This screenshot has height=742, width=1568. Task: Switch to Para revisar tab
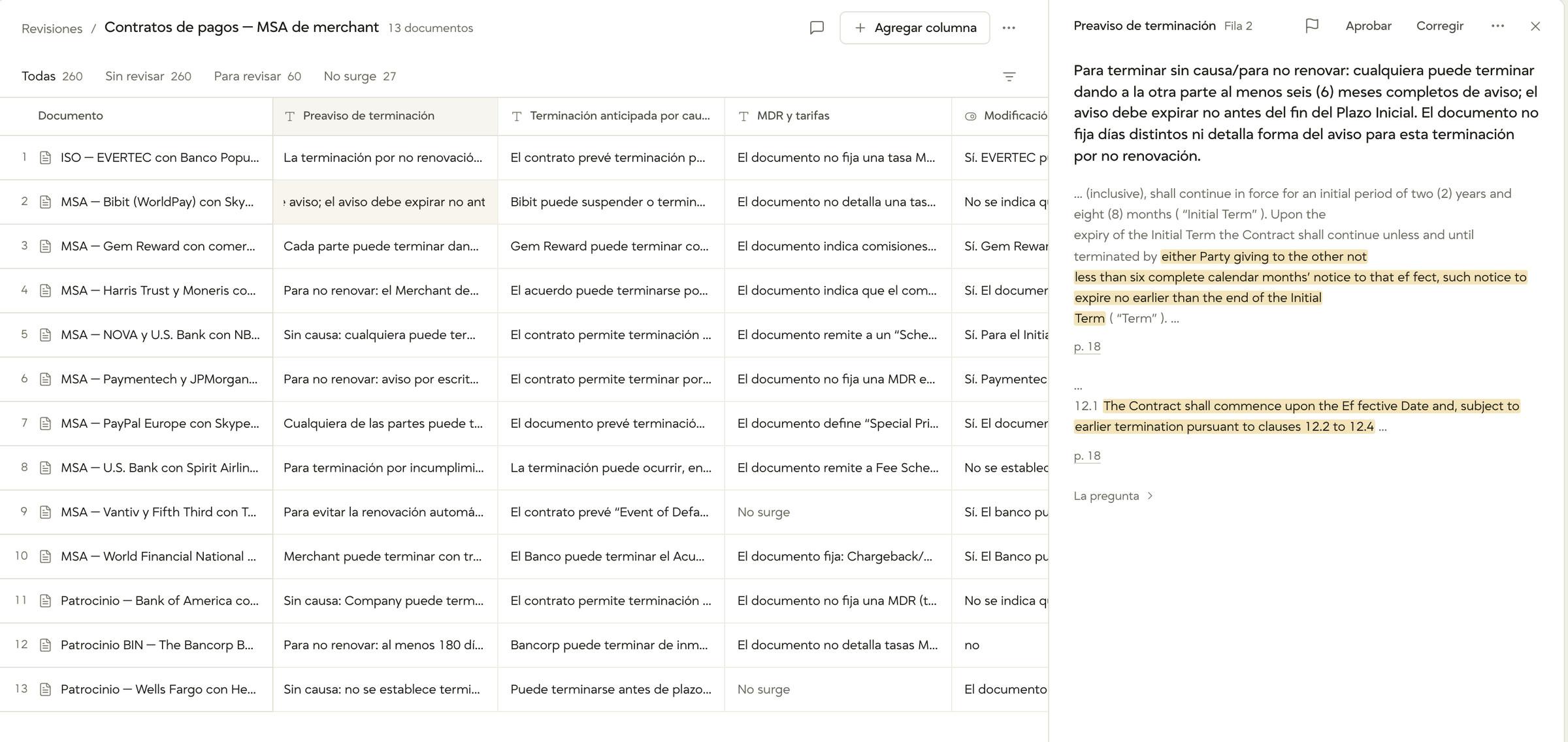point(257,76)
